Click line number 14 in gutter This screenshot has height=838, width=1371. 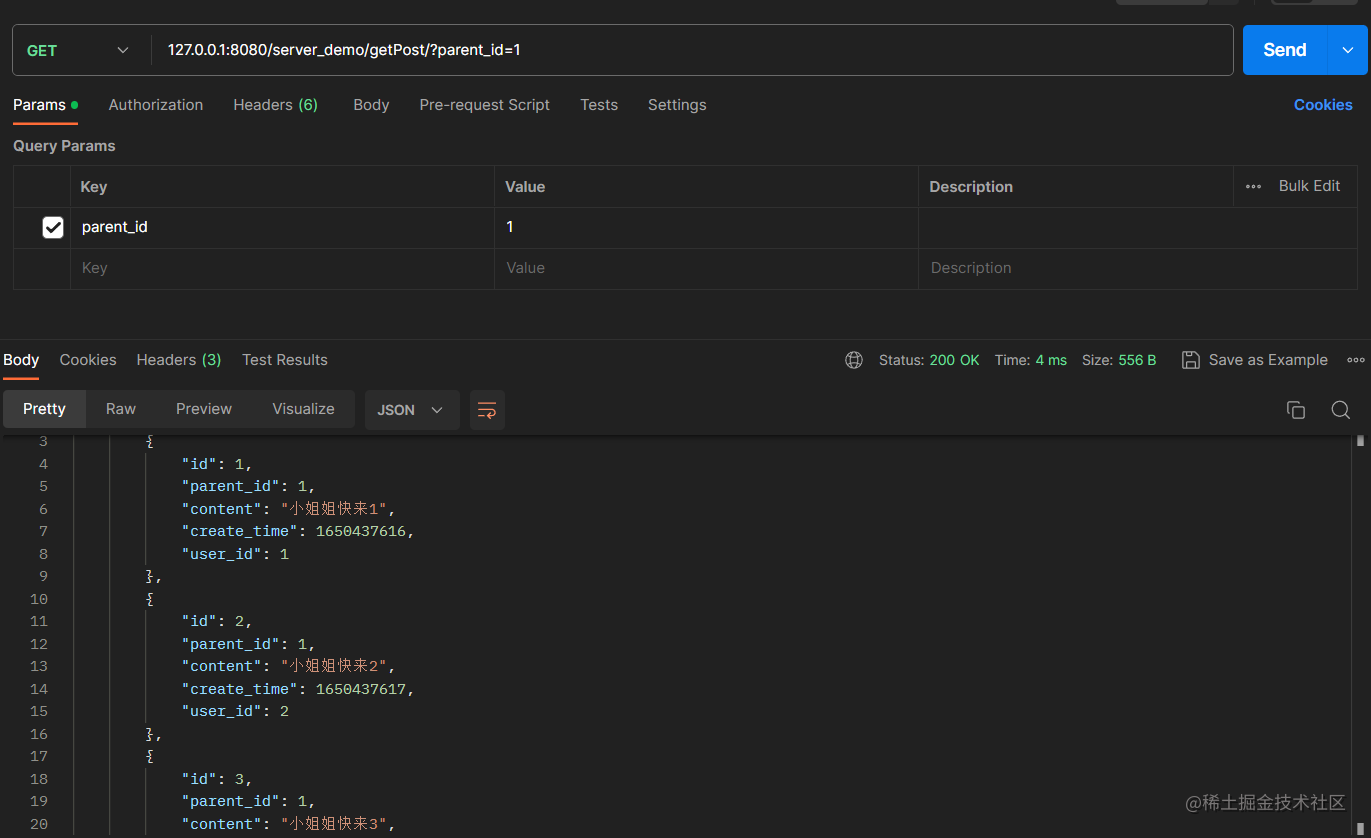point(39,689)
